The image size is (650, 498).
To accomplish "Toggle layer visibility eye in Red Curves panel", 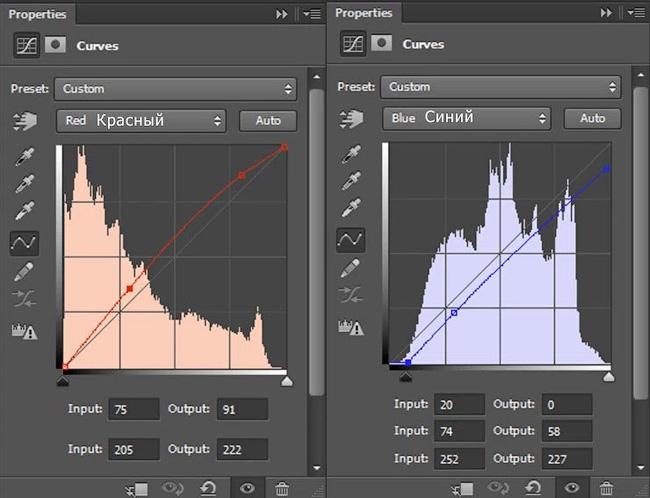I will click(x=247, y=488).
